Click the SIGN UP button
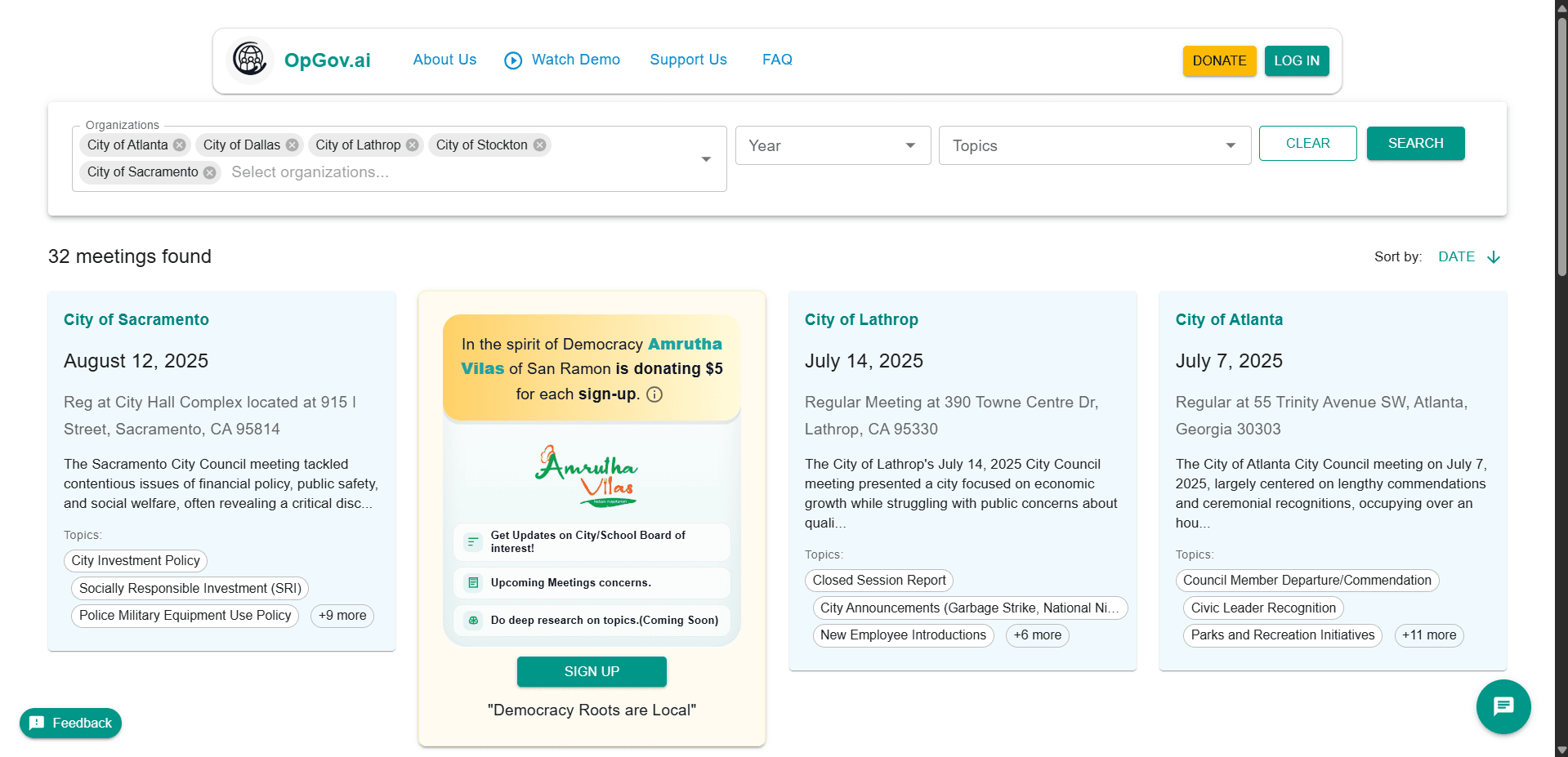 592,671
